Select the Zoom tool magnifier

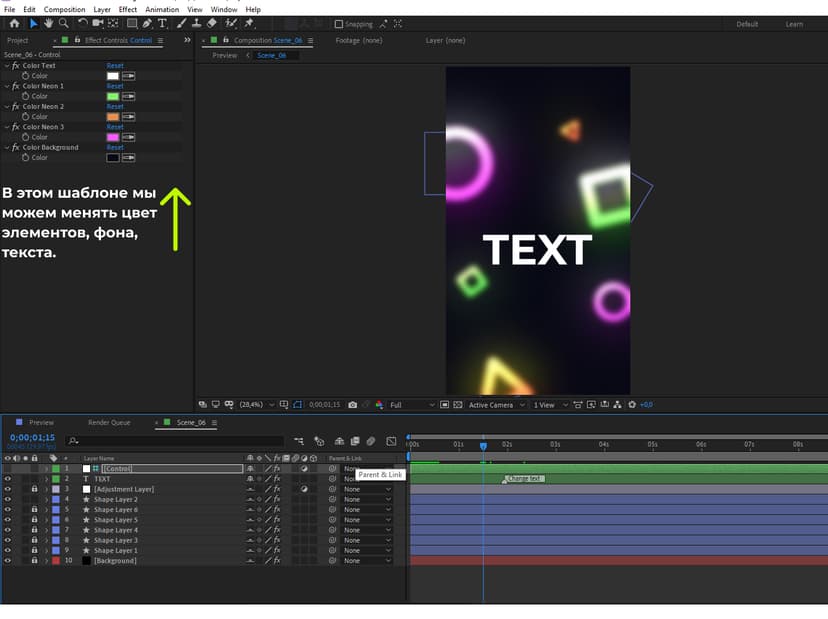point(63,23)
